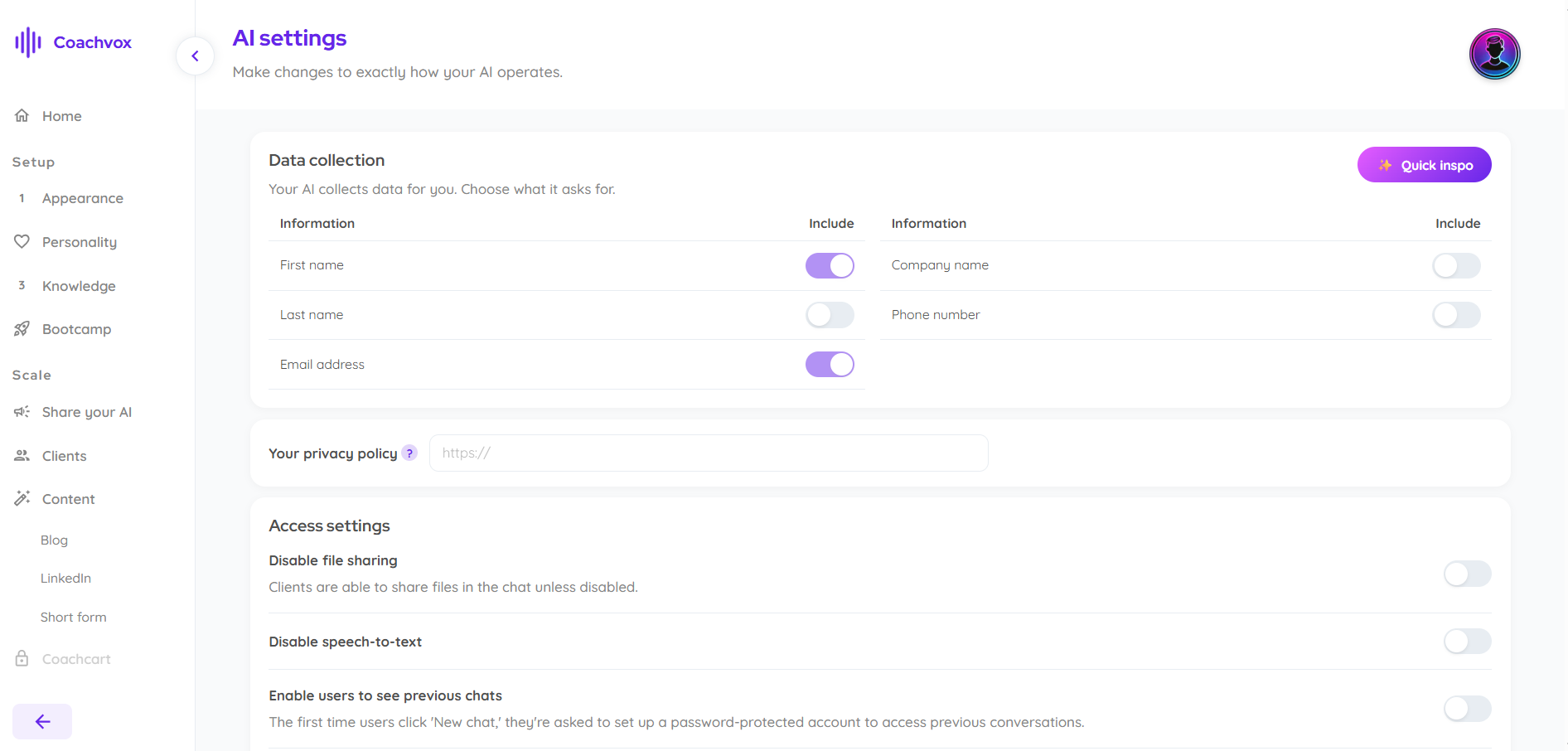The height and width of the screenshot is (751, 1568).
Task: Click the Quick inspo button
Action: (x=1424, y=165)
